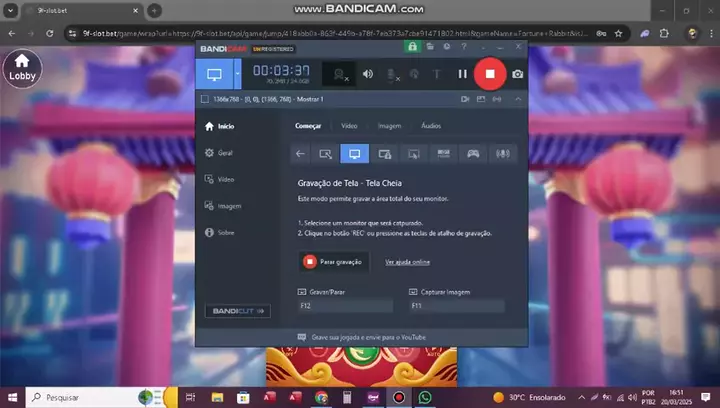
Task: Click the Parar gravação button
Action: point(334,262)
